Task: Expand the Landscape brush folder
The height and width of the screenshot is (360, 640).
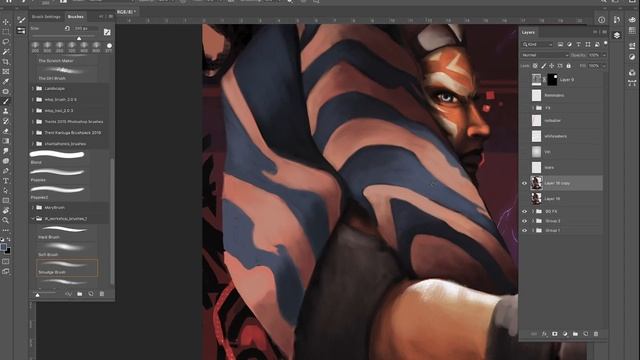Action: (33, 89)
